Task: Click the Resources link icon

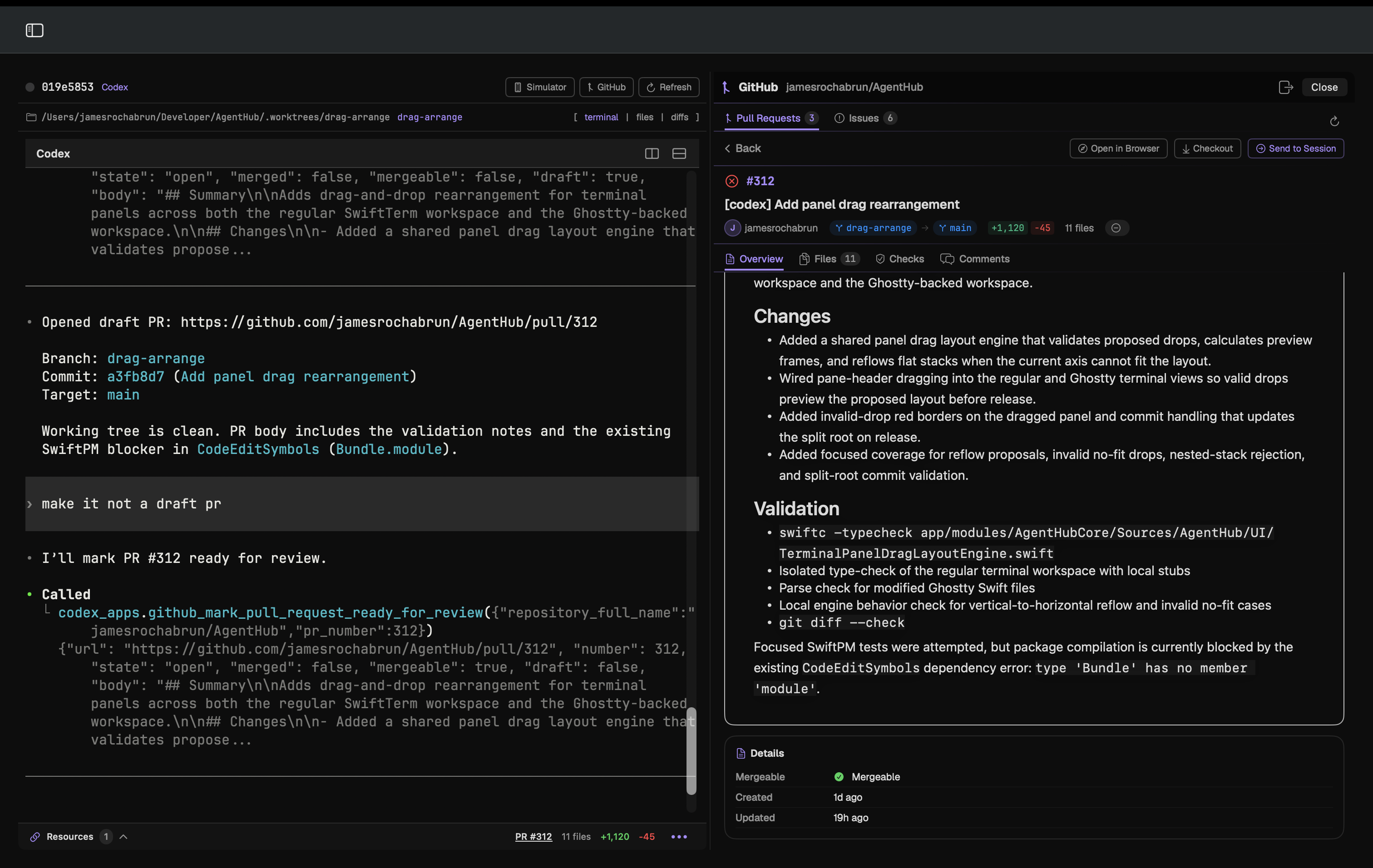Action: (x=35, y=837)
